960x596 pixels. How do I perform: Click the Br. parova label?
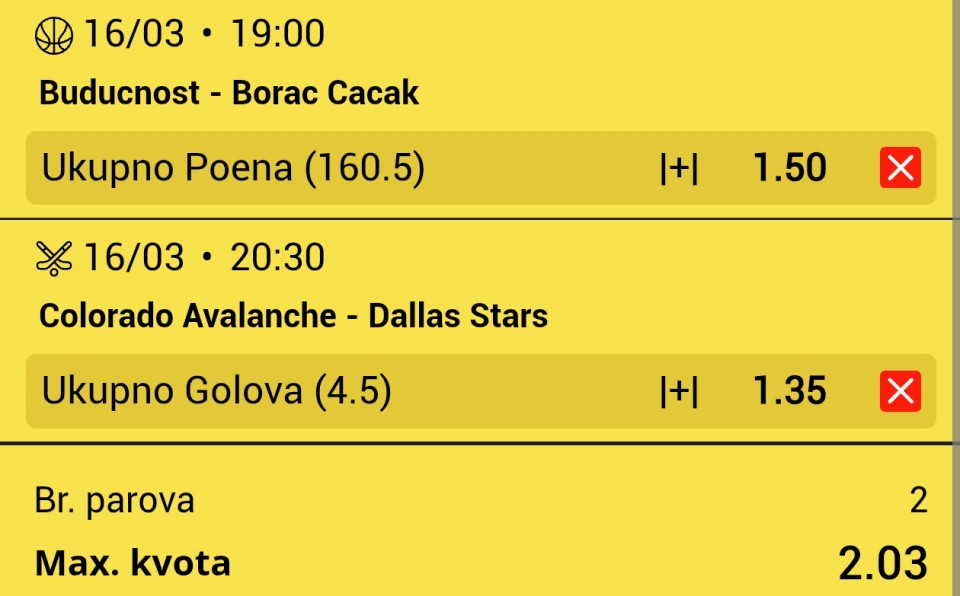click(x=114, y=501)
